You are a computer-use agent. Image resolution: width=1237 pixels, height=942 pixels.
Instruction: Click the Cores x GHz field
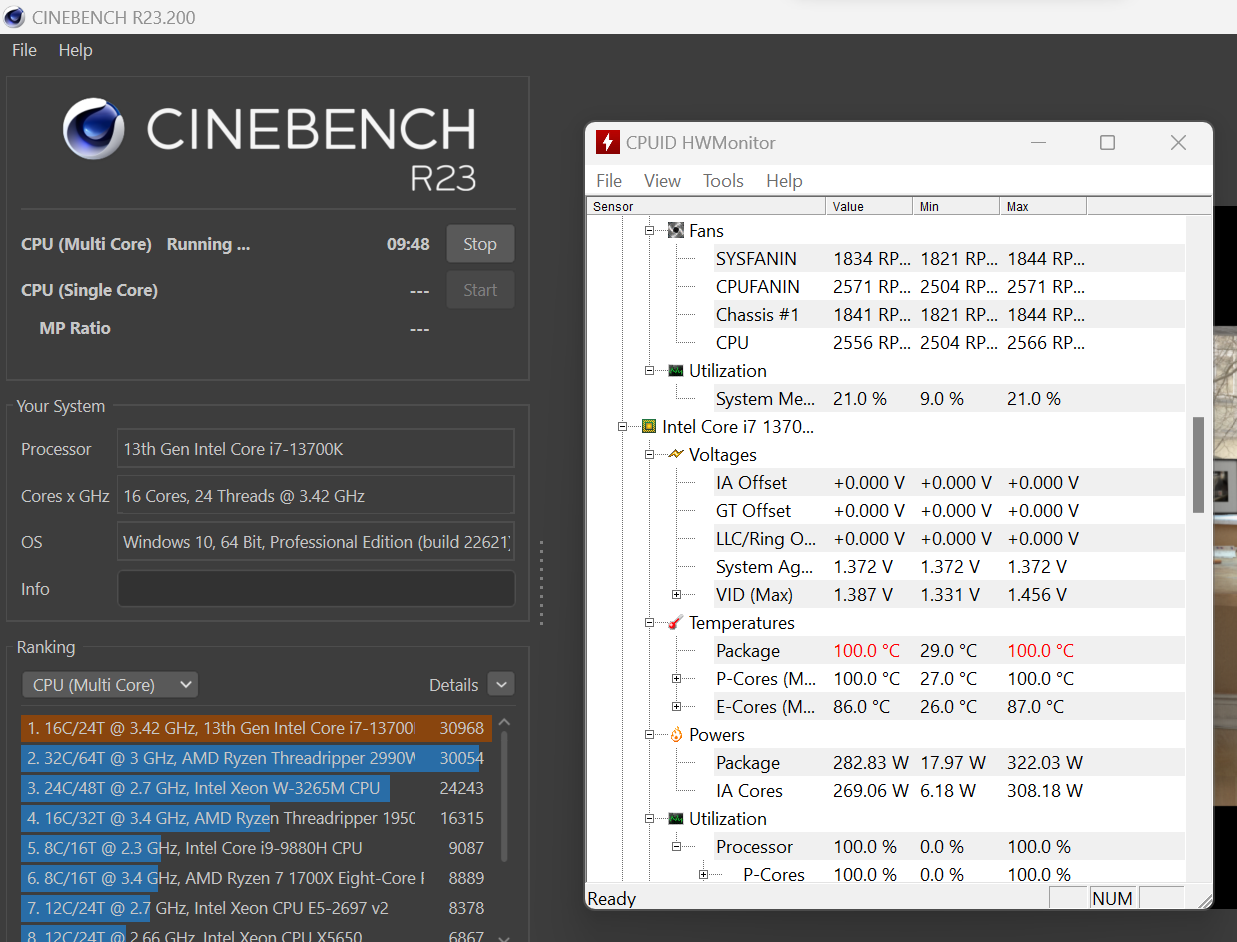click(x=316, y=495)
